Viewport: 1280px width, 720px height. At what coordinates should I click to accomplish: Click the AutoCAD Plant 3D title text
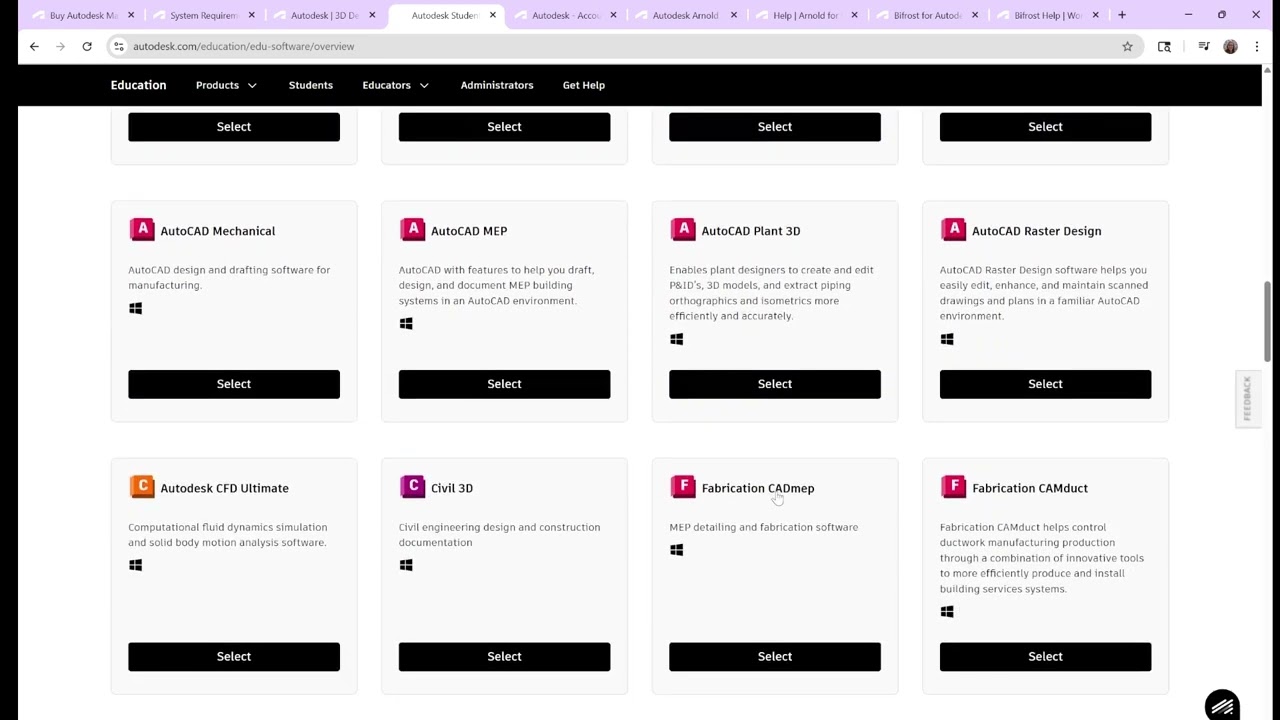click(x=751, y=231)
